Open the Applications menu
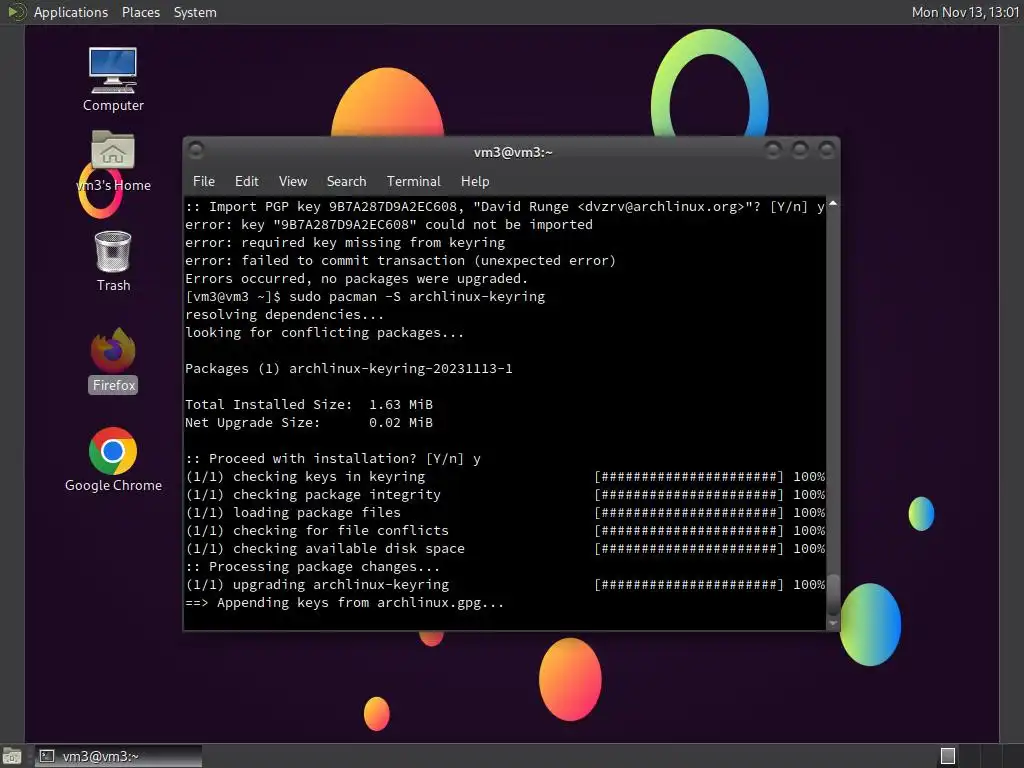This screenshot has width=1024, height=768. pyautogui.click(x=71, y=12)
